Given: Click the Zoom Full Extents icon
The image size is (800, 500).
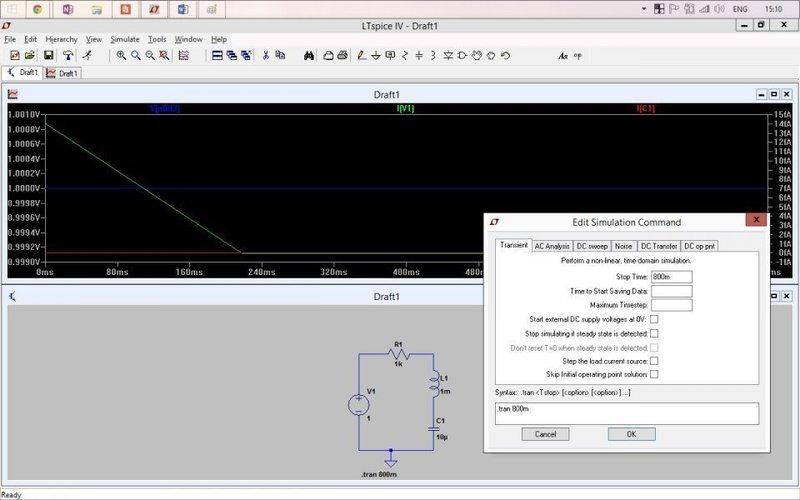Looking at the screenshot, I should (x=164, y=56).
